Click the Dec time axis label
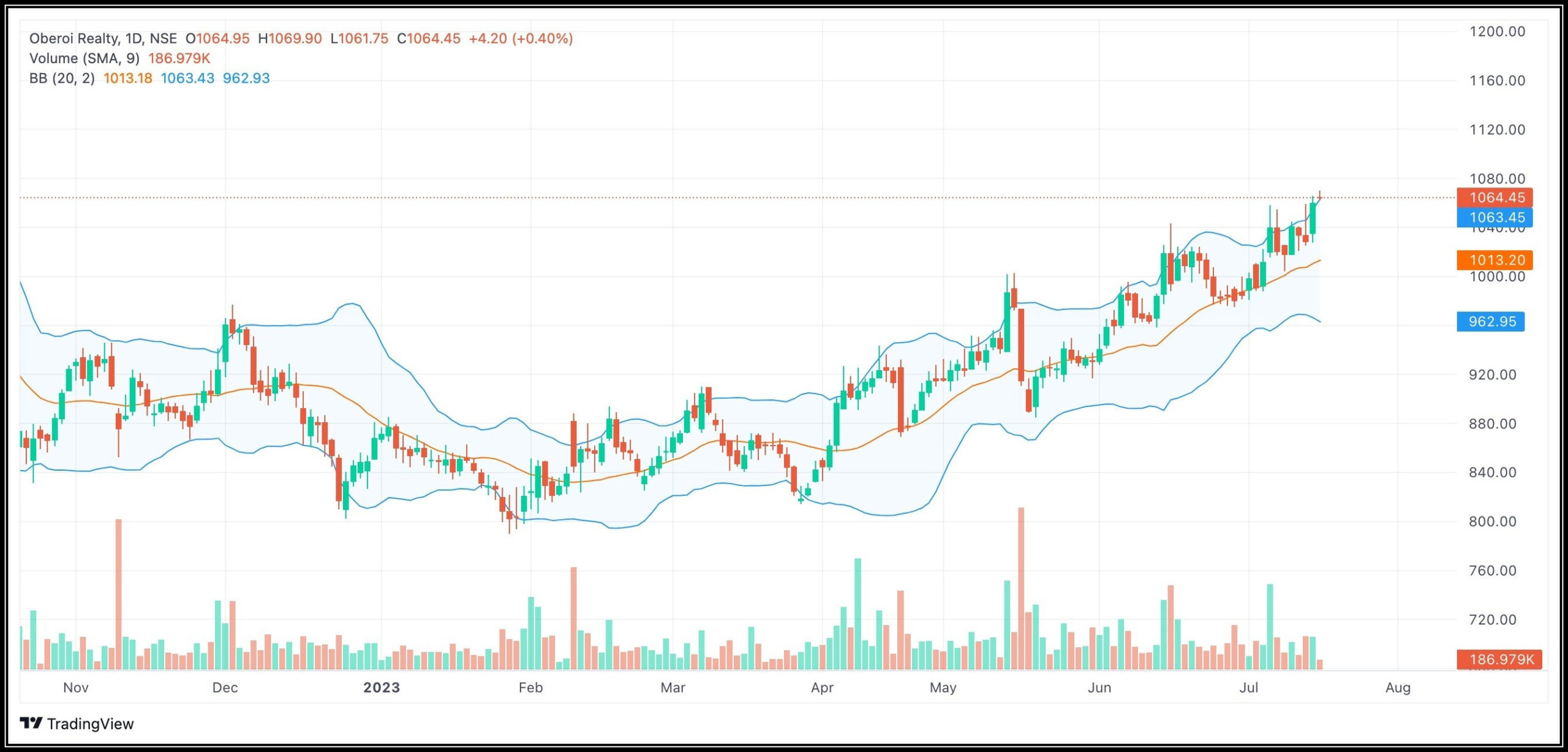Viewport: 1568px width, 752px height. pyautogui.click(x=225, y=688)
